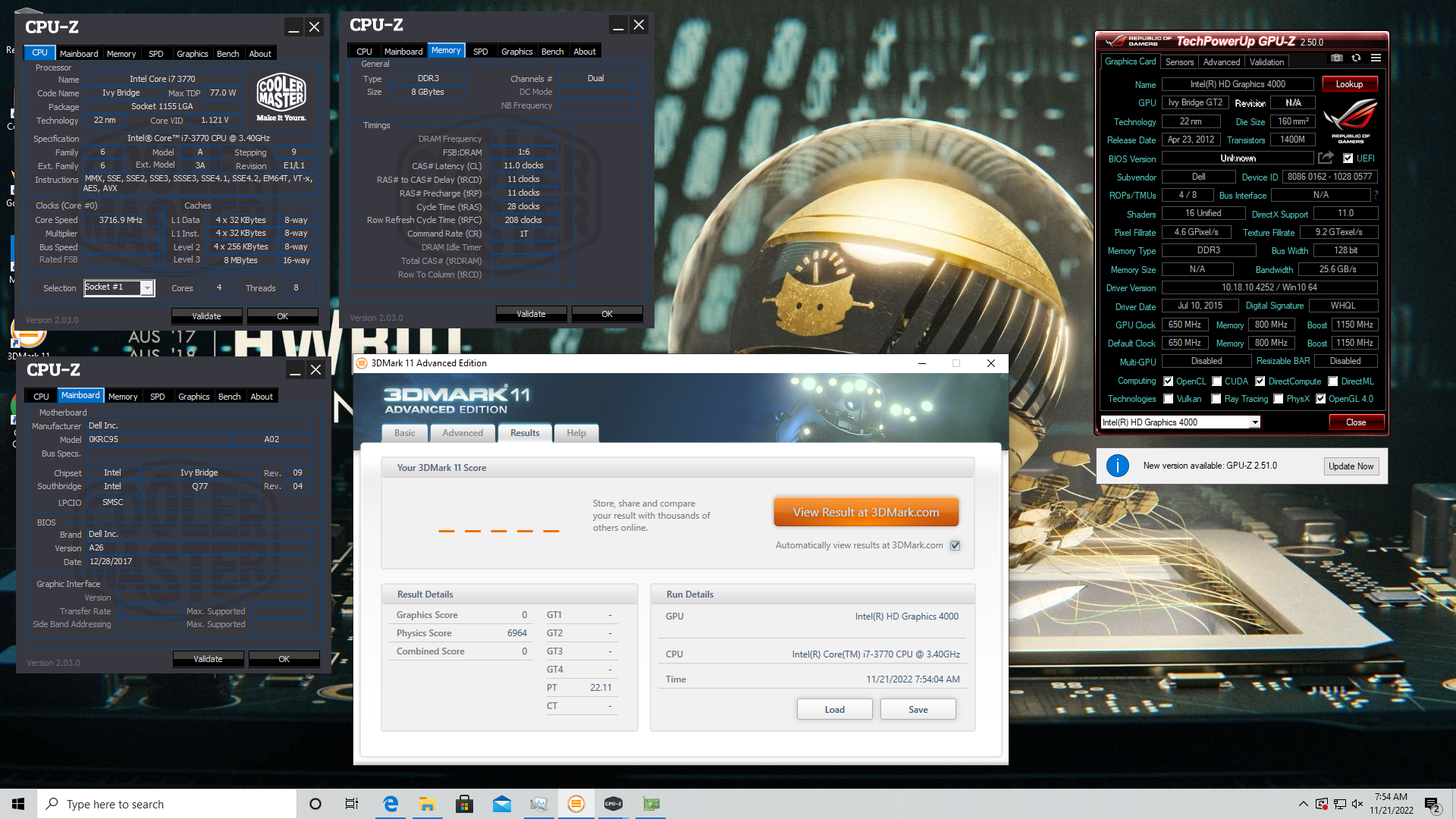Click the CPU-Z taskbar icon

[613, 804]
